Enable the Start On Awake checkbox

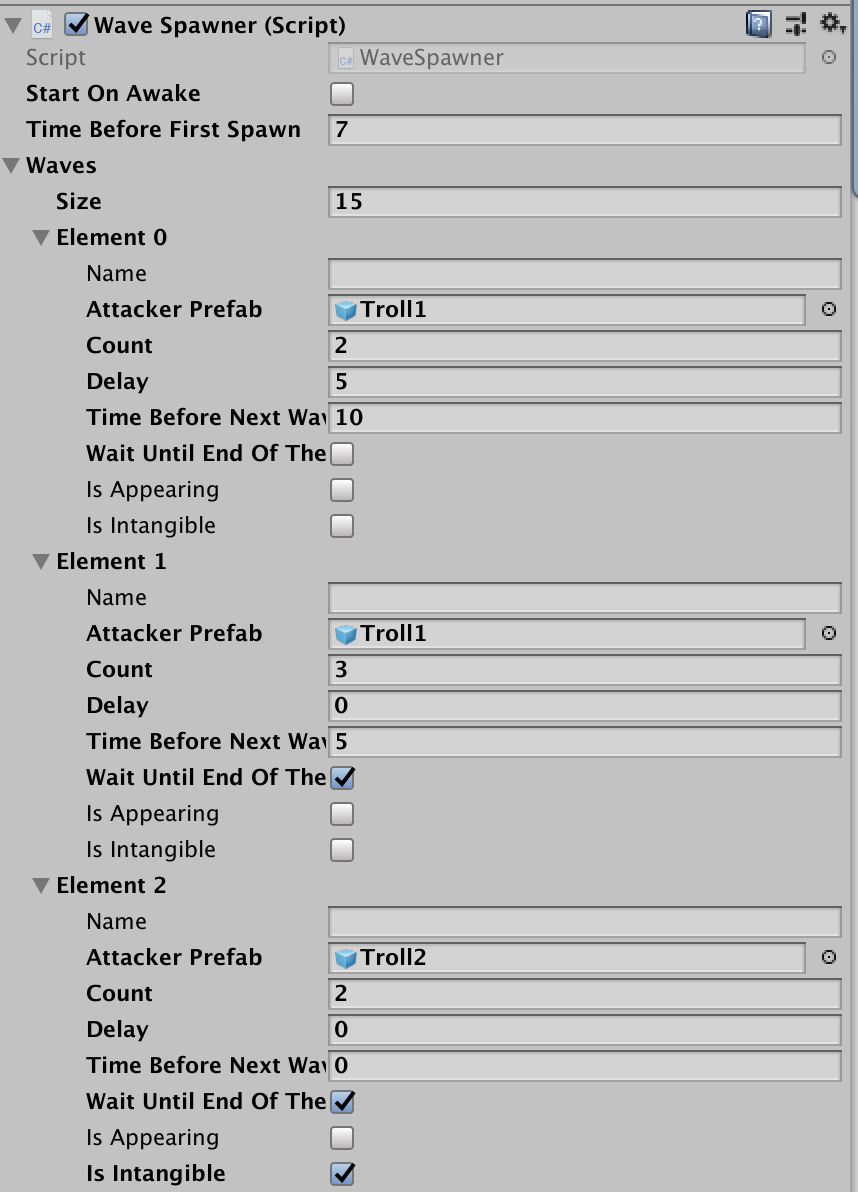pyautogui.click(x=342, y=94)
